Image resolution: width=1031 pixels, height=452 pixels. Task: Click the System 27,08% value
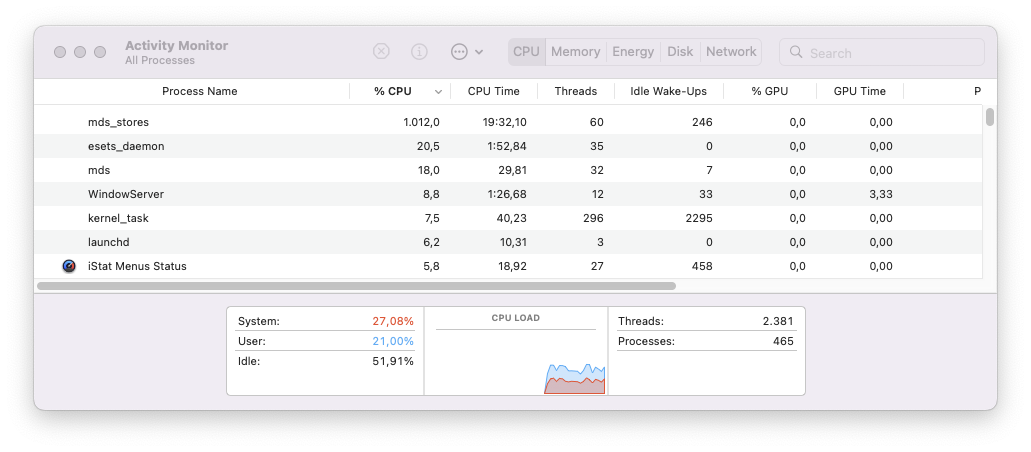393,322
